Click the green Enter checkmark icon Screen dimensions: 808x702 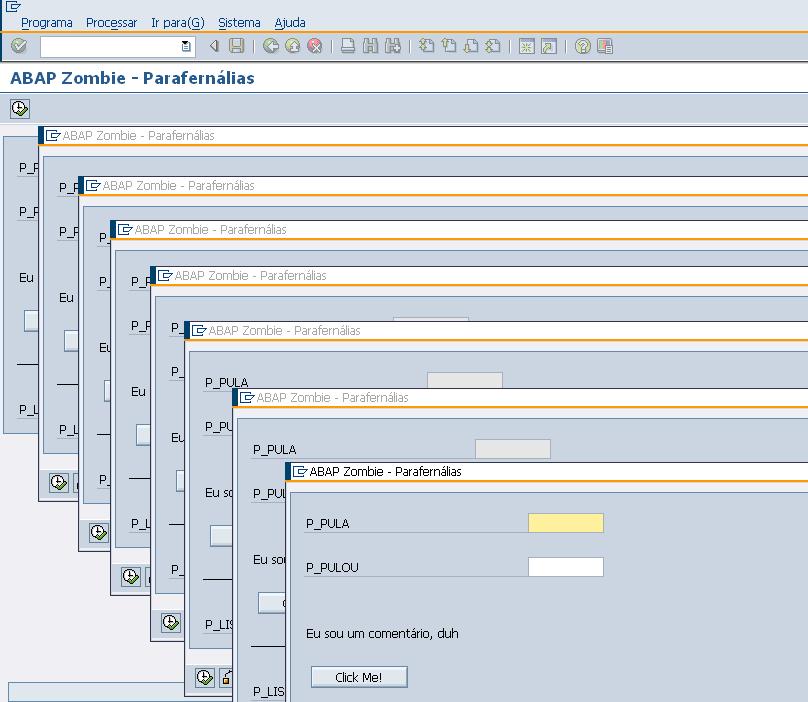click(19, 46)
